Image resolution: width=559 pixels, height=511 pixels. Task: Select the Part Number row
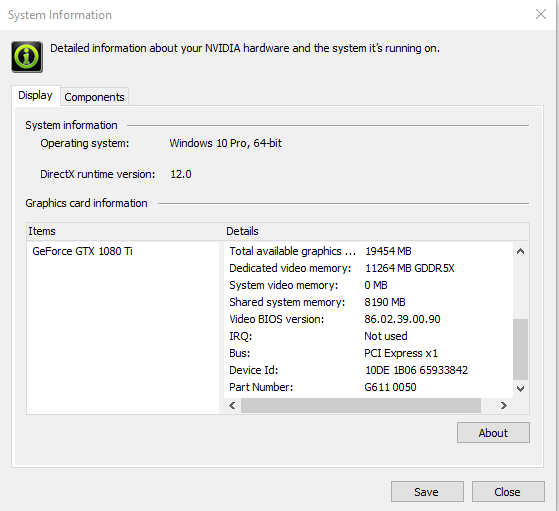(x=368, y=387)
